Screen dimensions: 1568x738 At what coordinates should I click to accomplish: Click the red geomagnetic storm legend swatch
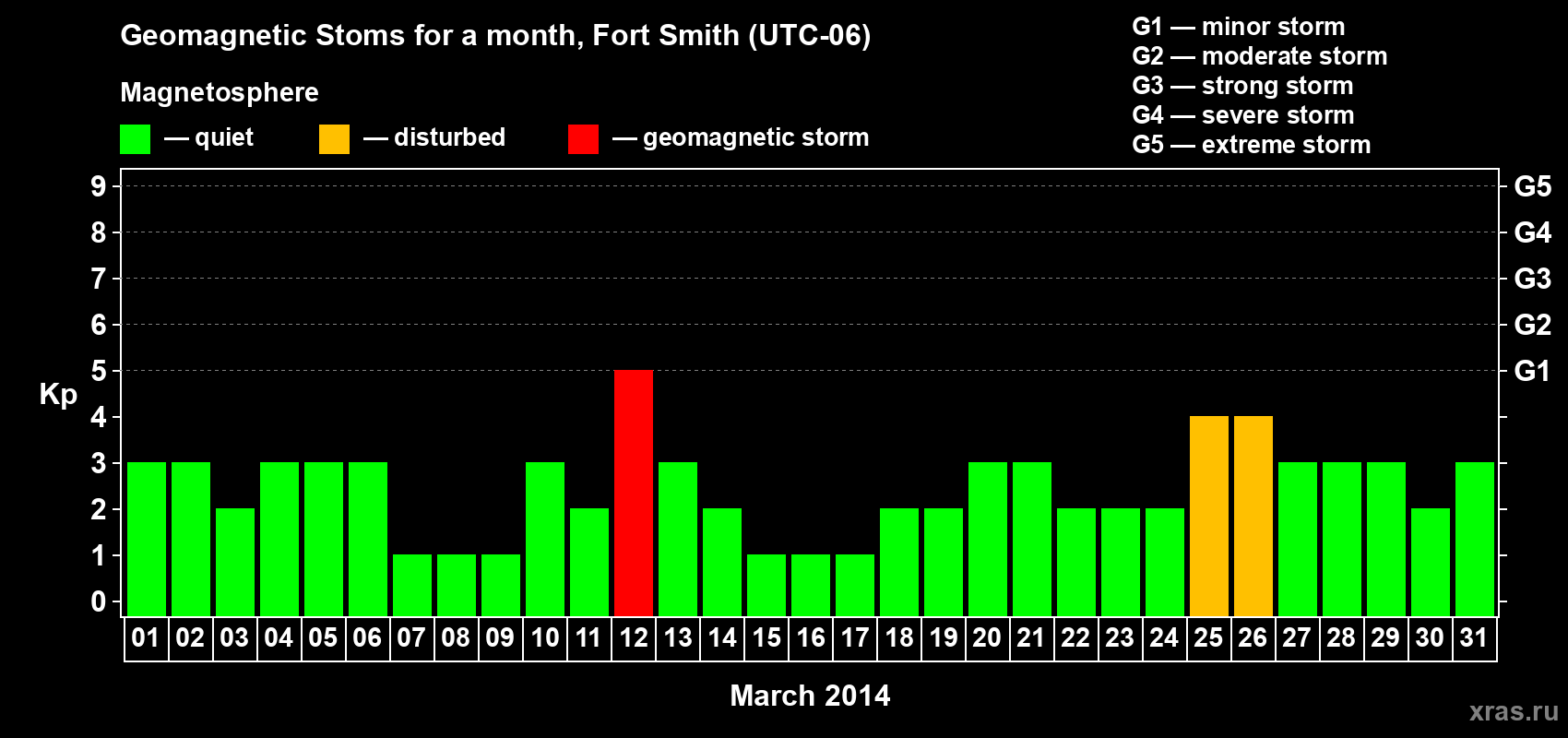(x=583, y=139)
